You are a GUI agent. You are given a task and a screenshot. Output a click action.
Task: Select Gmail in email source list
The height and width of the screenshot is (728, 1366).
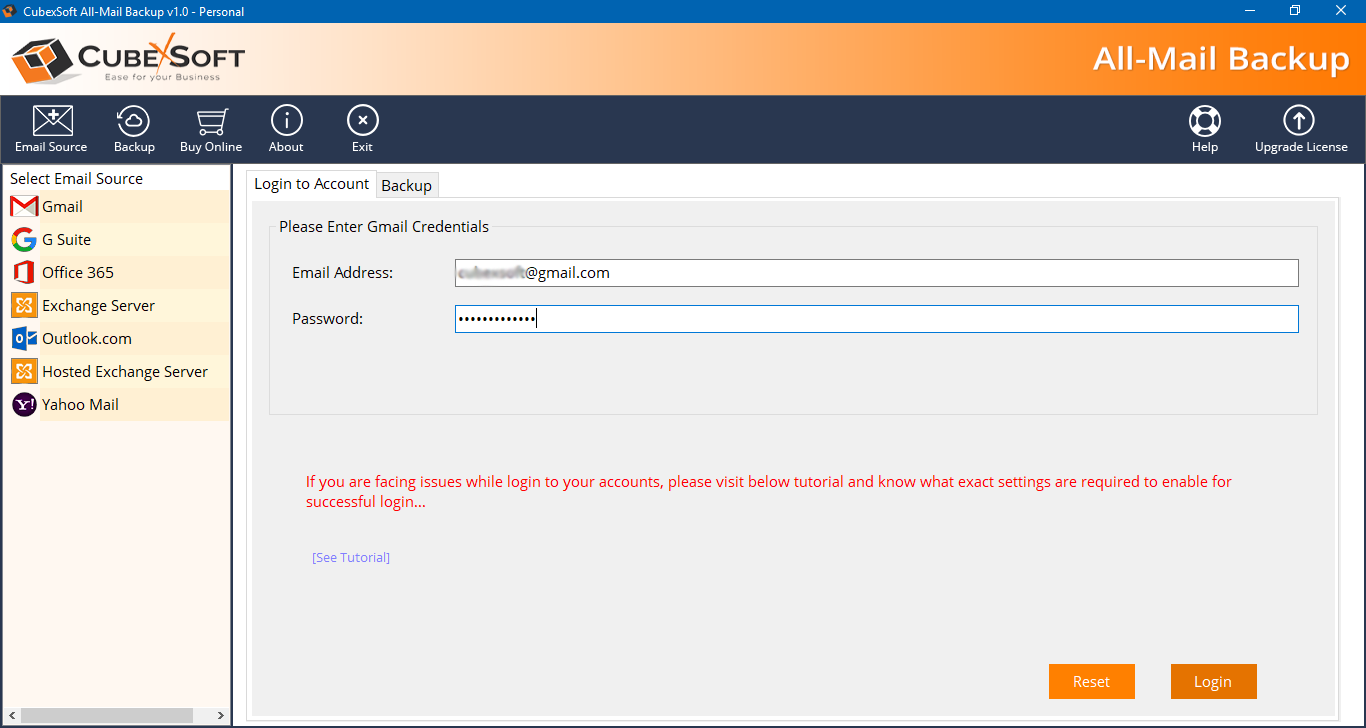click(62, 207)
